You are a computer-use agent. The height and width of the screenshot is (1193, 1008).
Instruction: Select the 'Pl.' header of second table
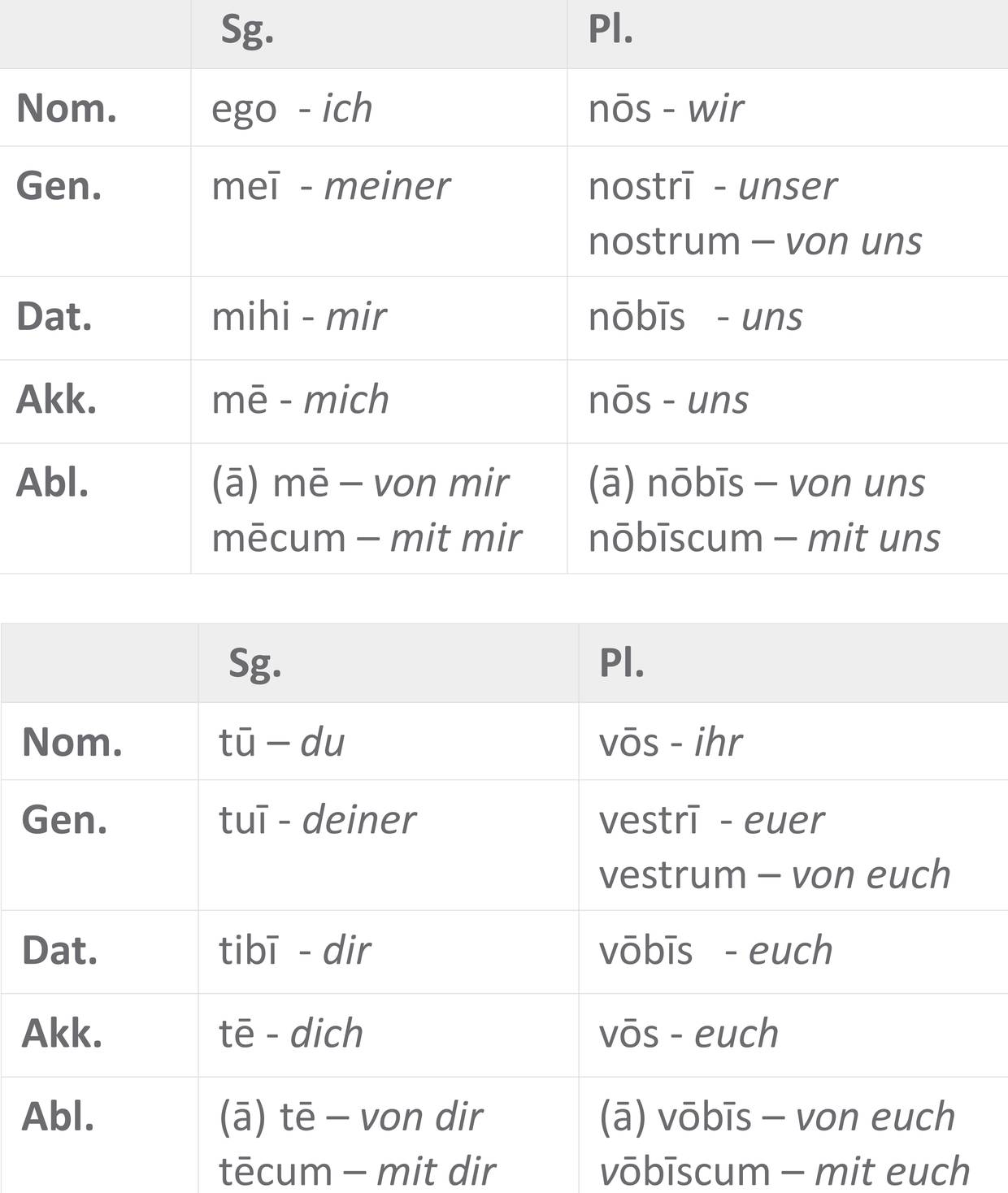click(x=621, y=663)
